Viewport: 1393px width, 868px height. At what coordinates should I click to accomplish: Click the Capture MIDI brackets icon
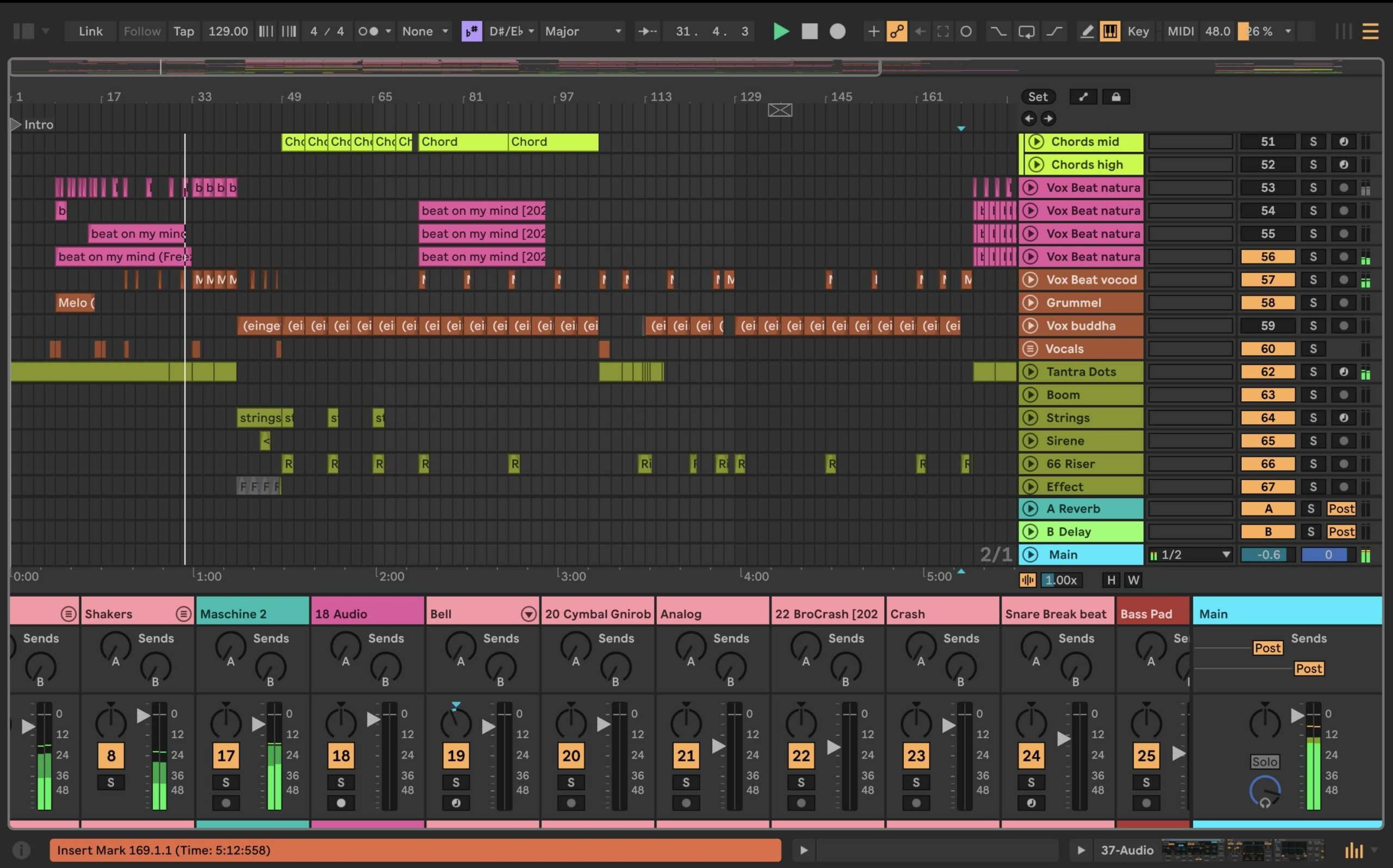pyautogui.click(x=943, y=31)
